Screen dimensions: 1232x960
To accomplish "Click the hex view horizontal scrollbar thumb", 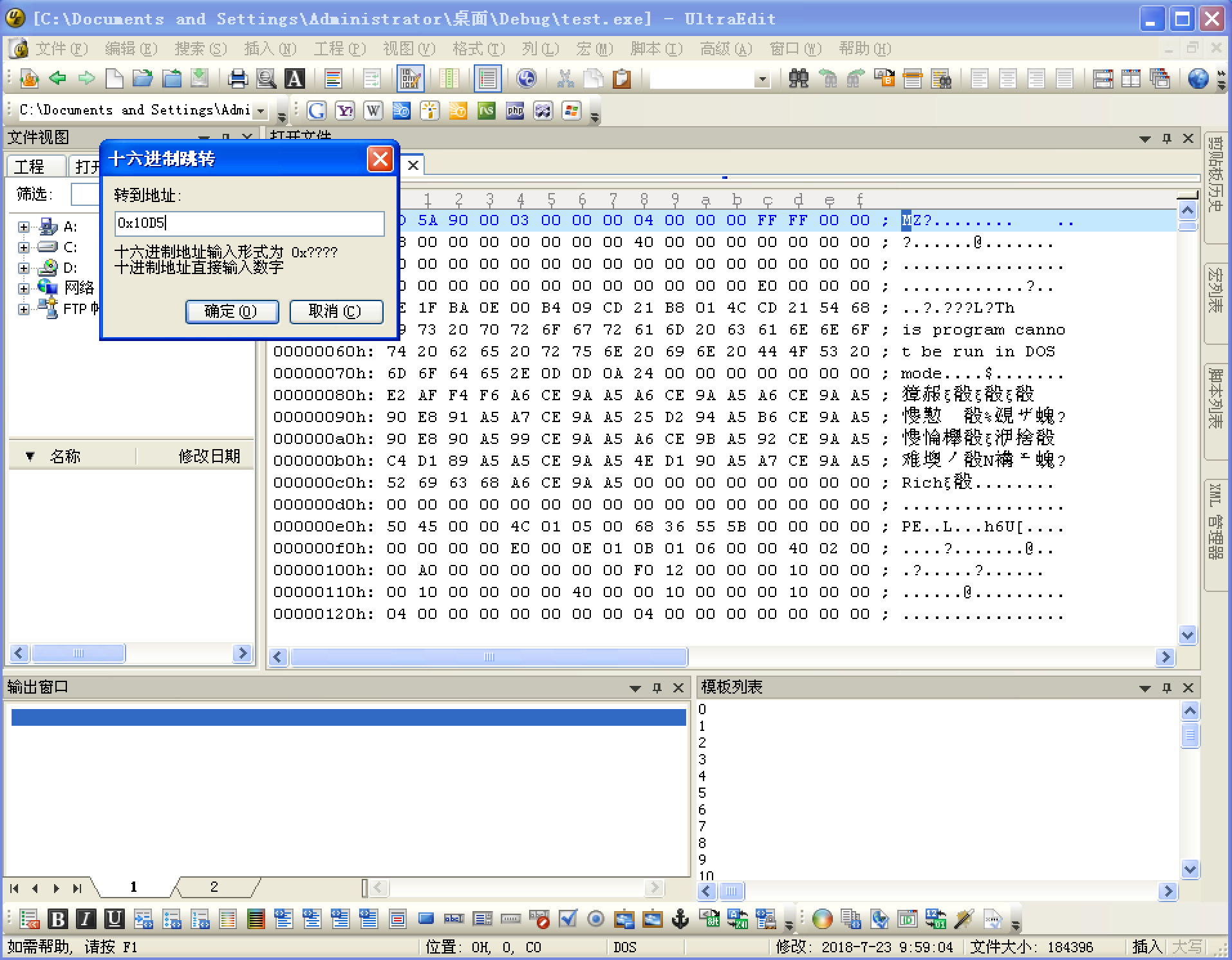I will [x=489, y=657].
